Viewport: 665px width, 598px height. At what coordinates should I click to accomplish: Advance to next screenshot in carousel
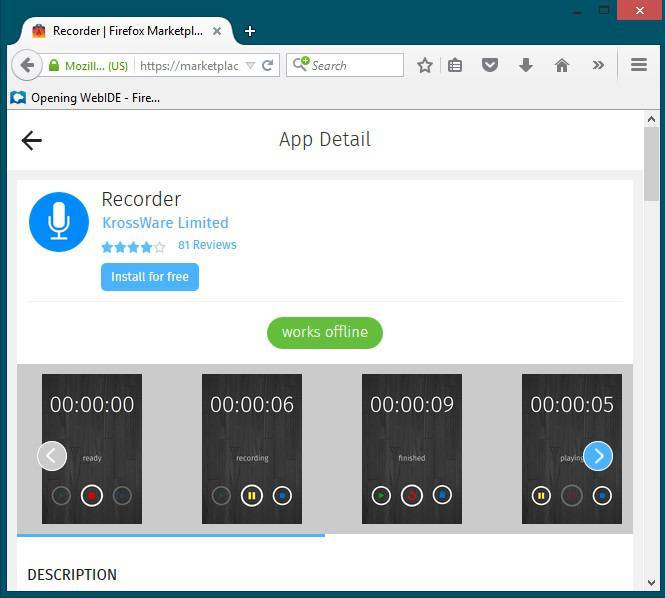coord(598,456)
